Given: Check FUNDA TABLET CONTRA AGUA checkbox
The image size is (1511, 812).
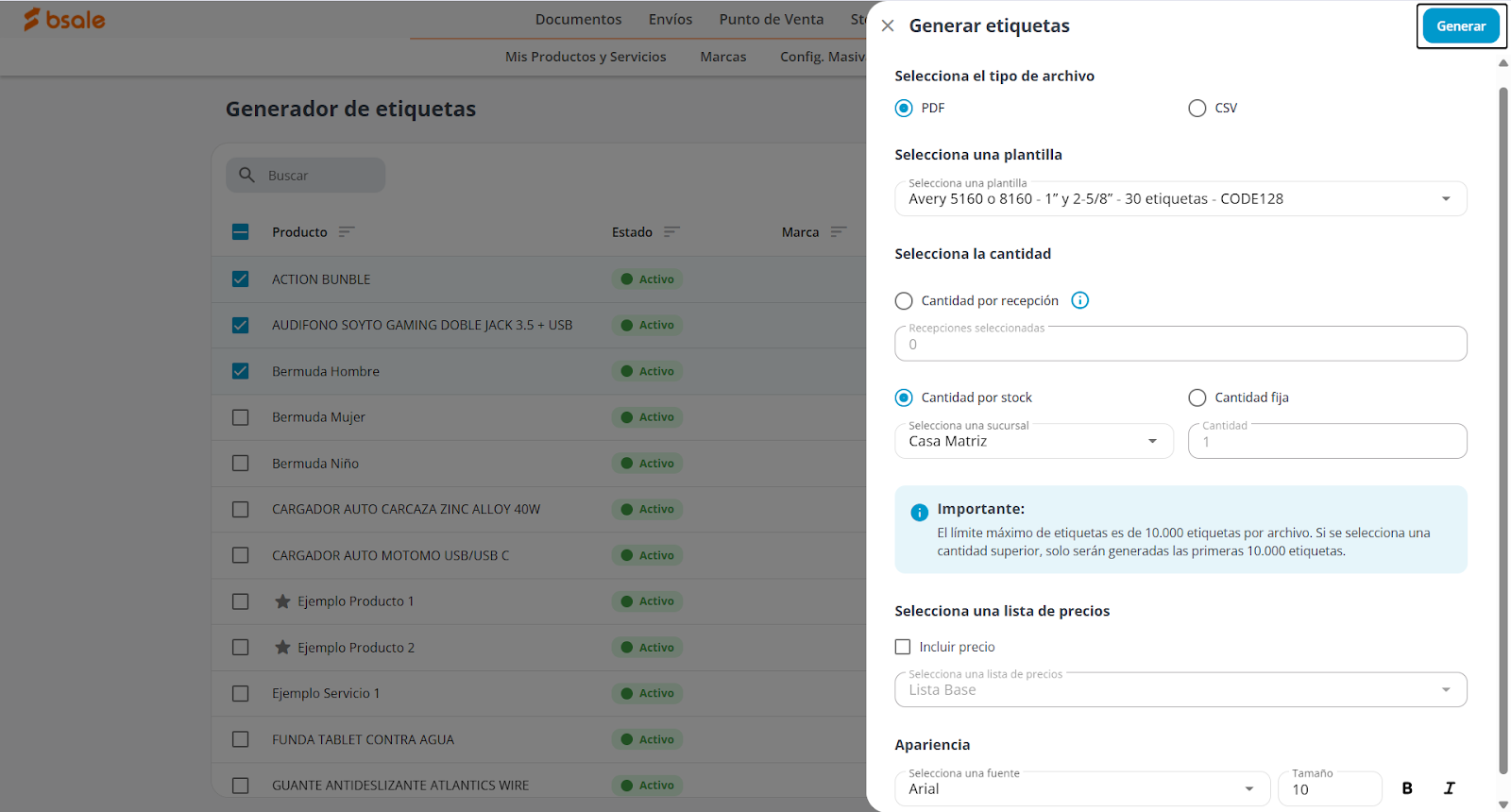Looking at the screenshot, I should (241, 739).
